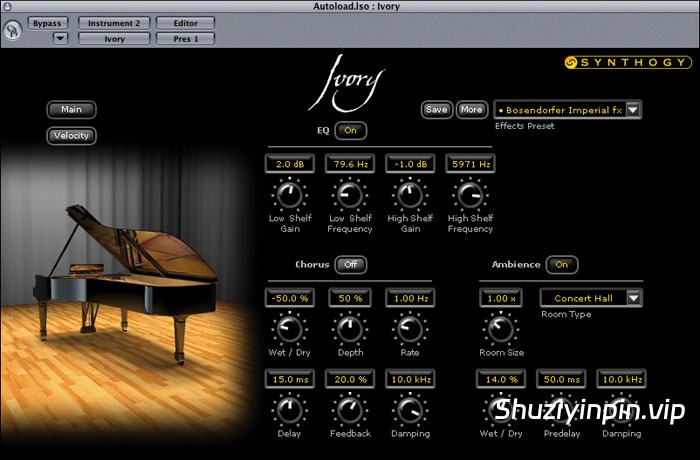Click the More button

471,109
